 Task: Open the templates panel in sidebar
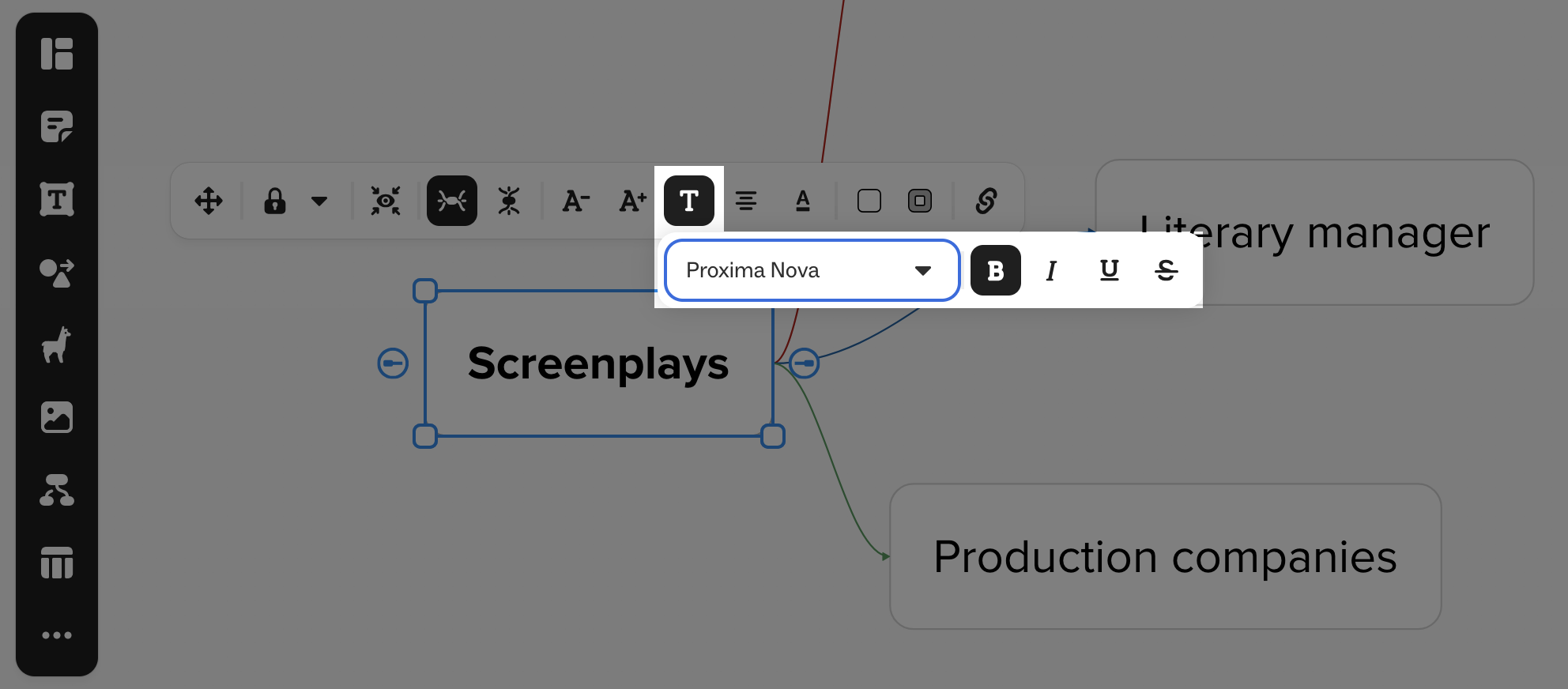[x=57, y=54]
